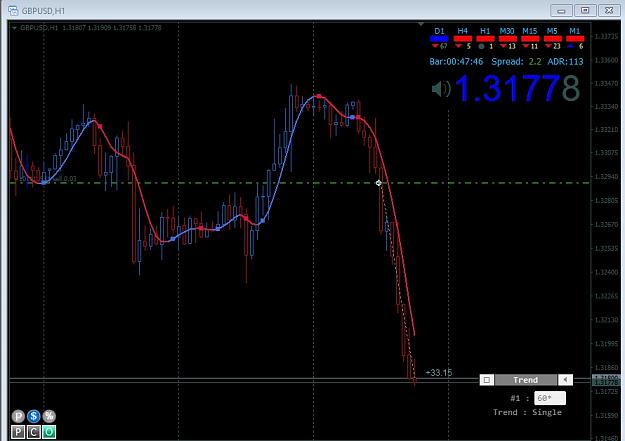625x441 pixels.
Task: Click the Spread: 2.2 readout
Action: 517,62
